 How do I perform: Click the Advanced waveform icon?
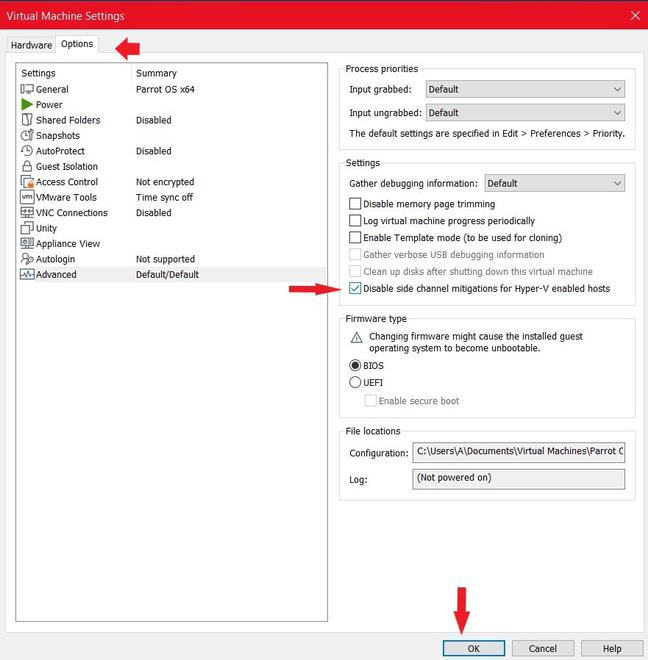[x=27, y=274]
